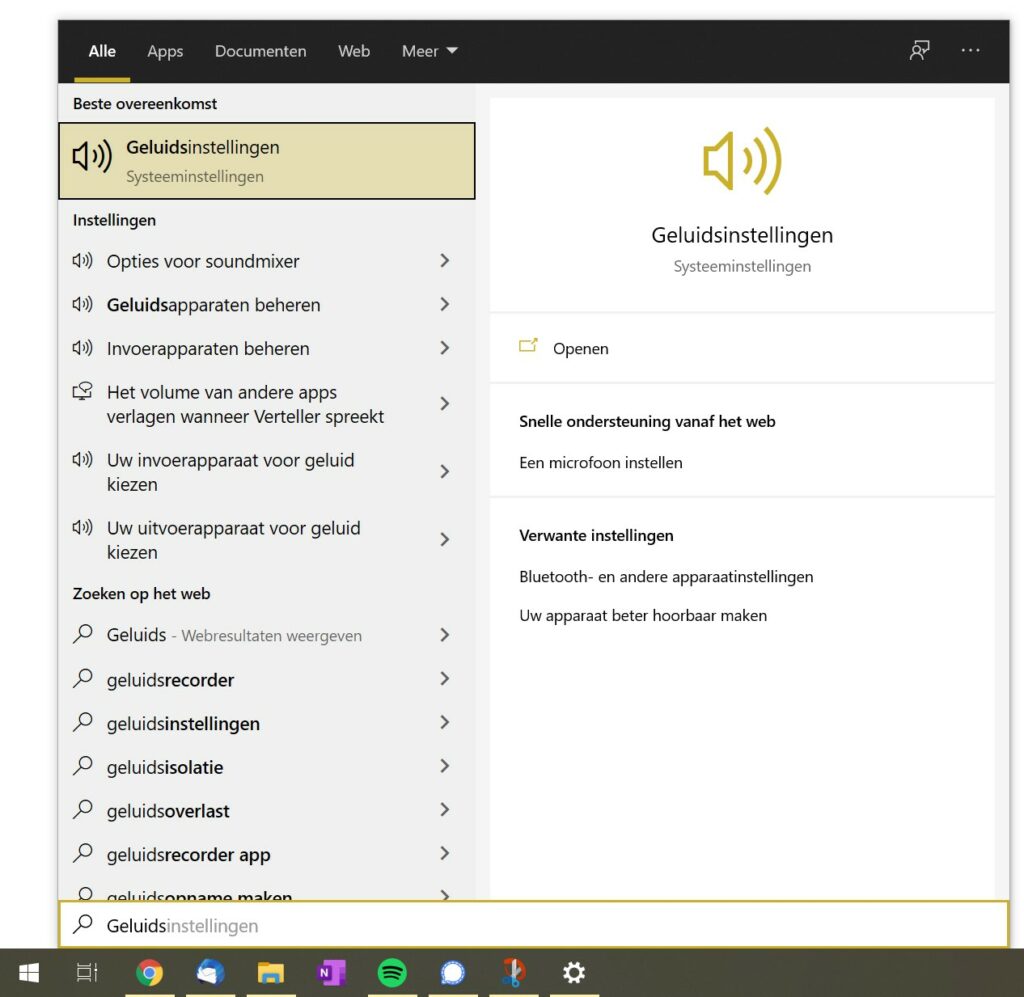Click the magnifier icon beside geluidsoverlast
This screenshot has width=1024, height=997.
click(x=82, y=810)
